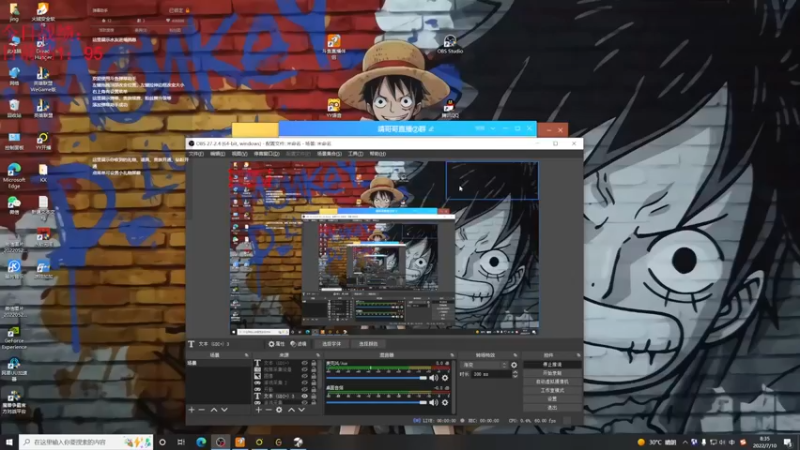
Task: Open transition properties gear next to 淡变
Action: 514,365
